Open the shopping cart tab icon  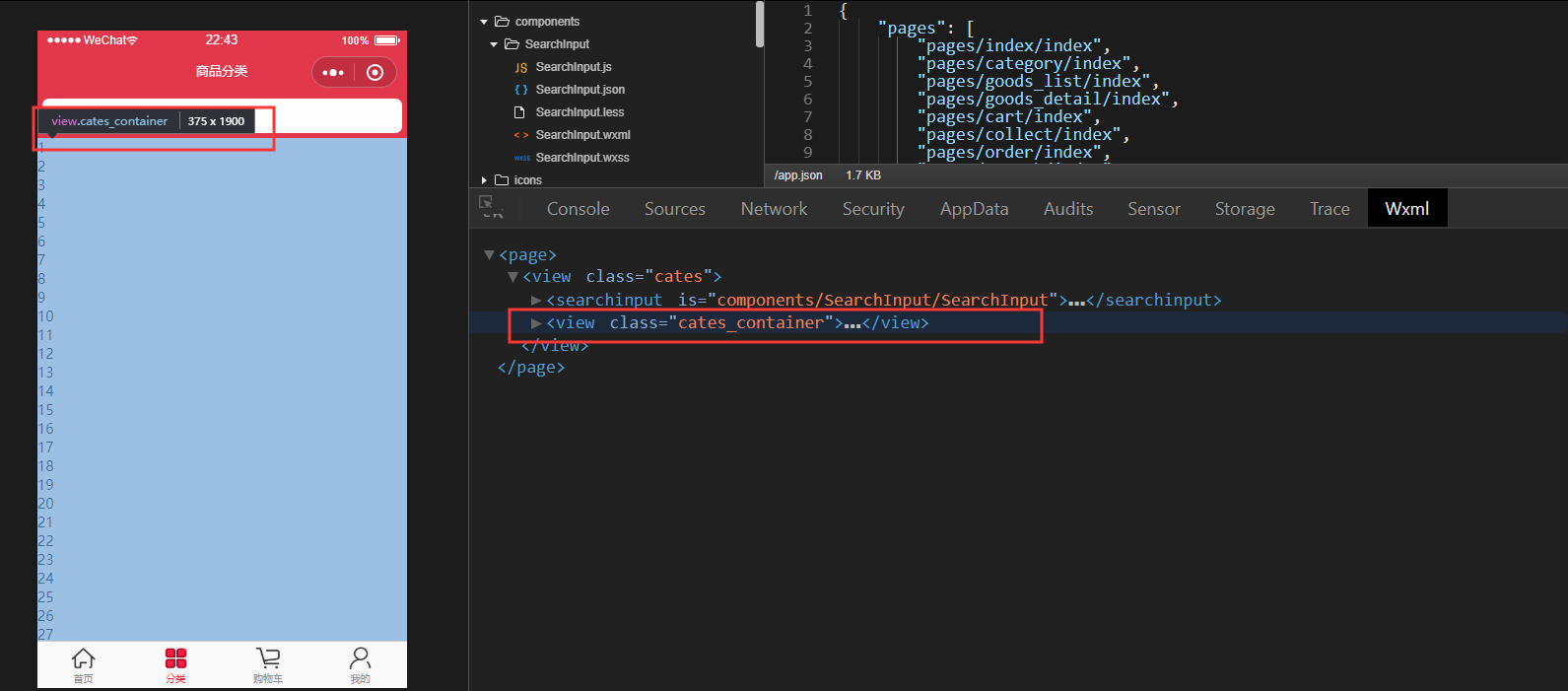[x=268, y=658]
